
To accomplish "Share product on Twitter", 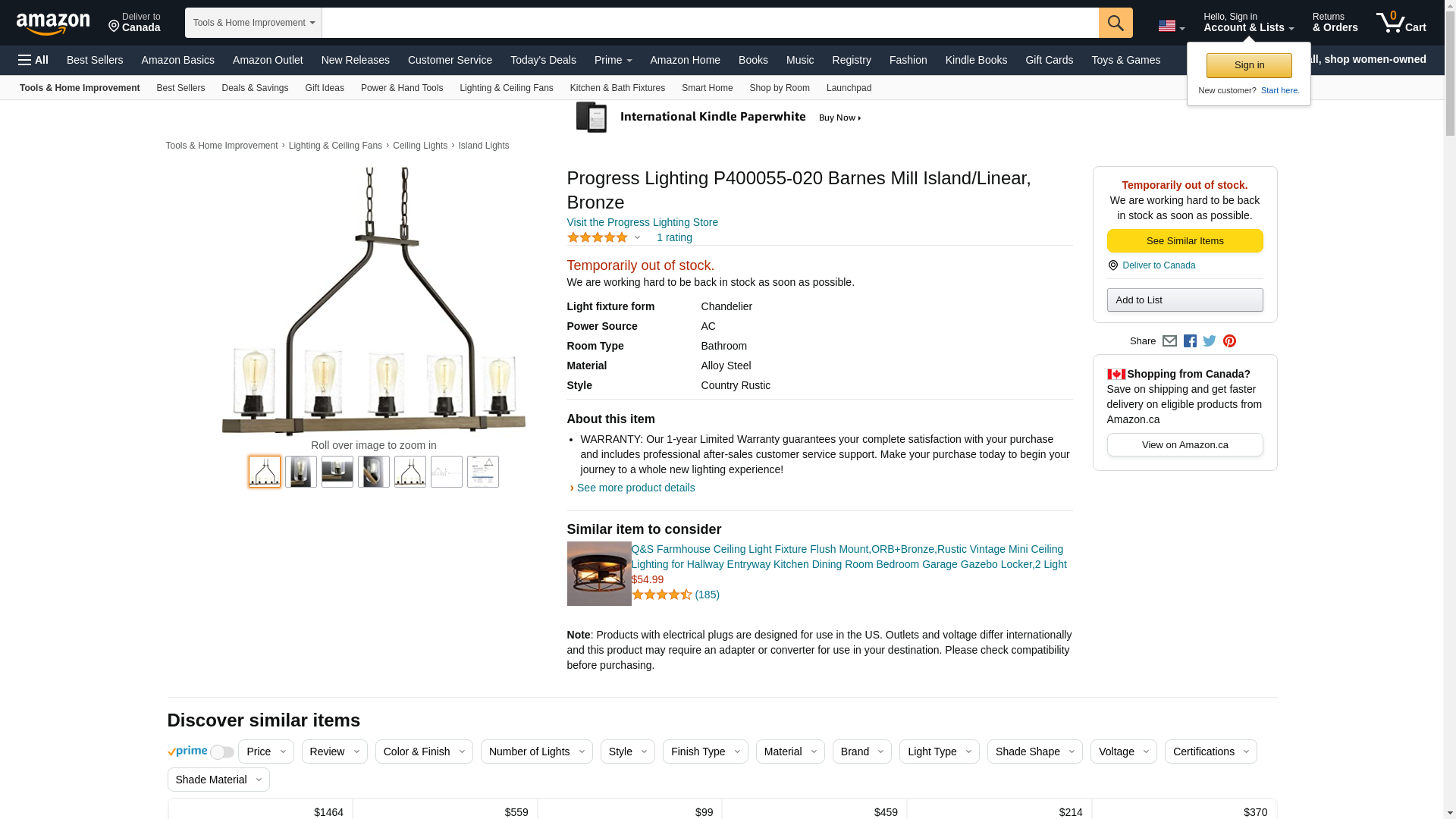I will click(x=1210, y=341).
